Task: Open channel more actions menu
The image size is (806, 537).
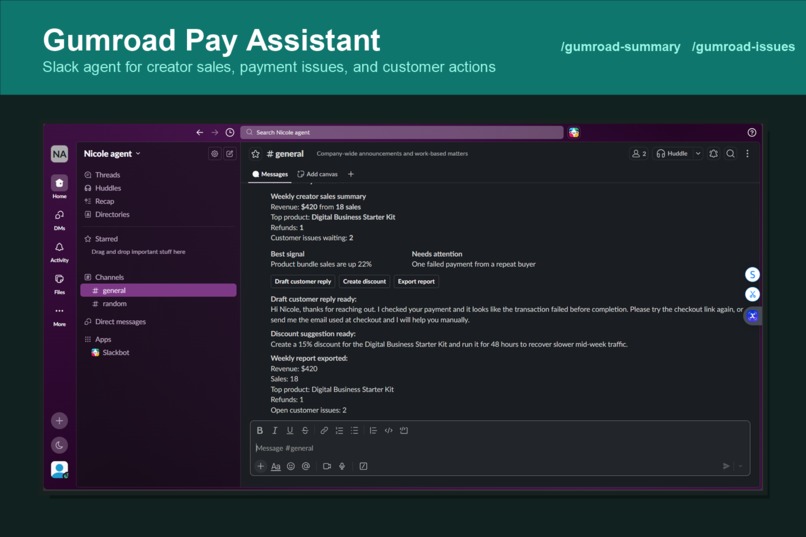Action: [x=747, y=154]
